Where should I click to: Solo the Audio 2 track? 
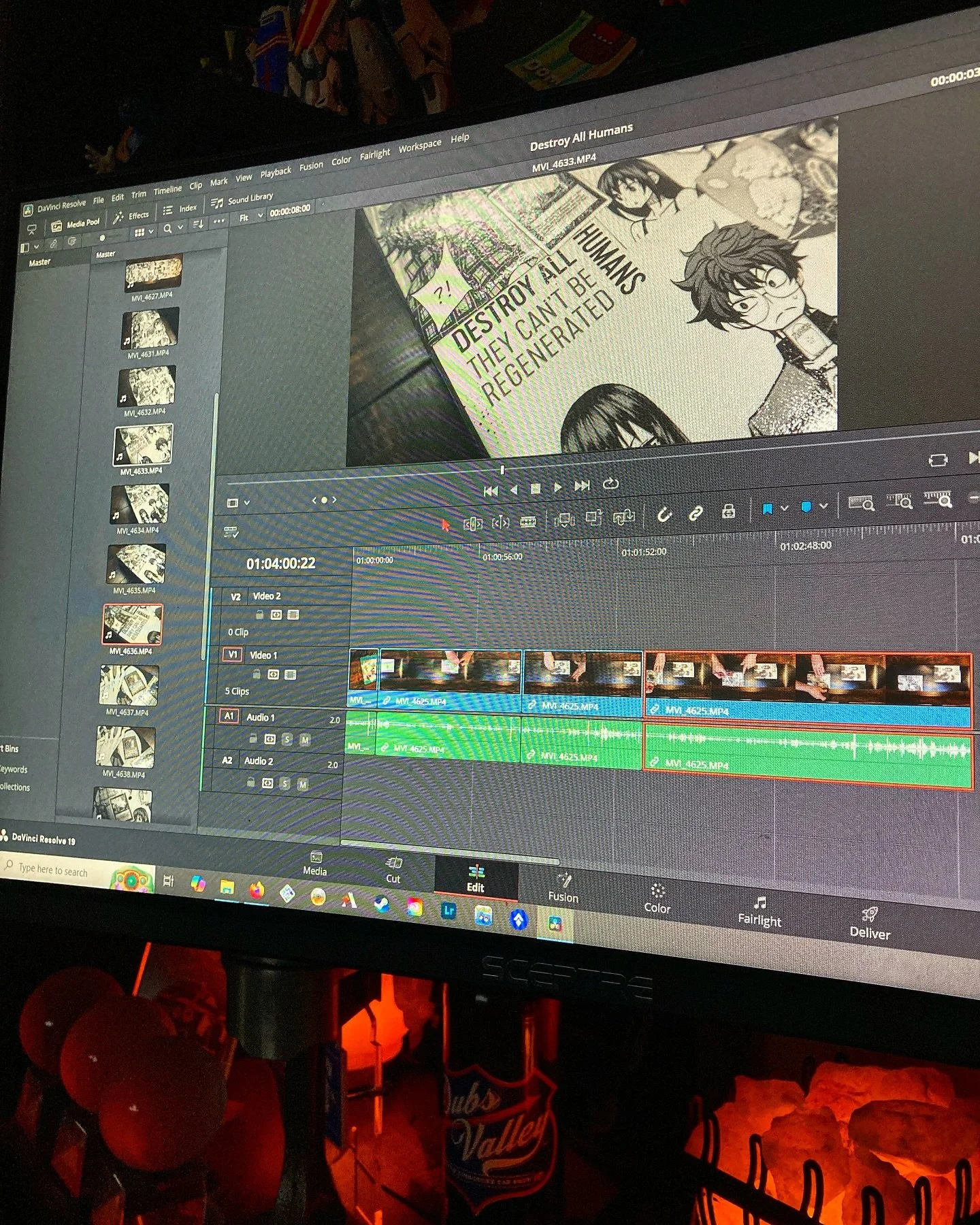pyautogui.click(x=284, y=784)
